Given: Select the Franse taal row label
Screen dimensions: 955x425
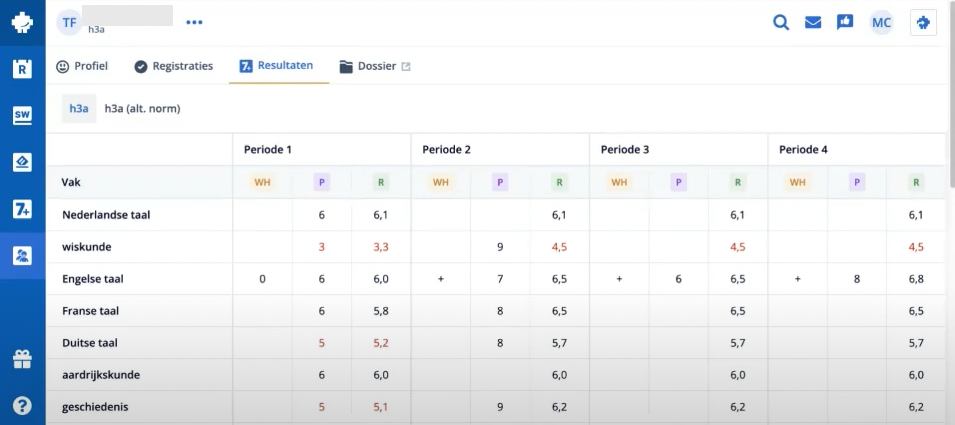Looking at the screenshot, I should tap(90, 311).
